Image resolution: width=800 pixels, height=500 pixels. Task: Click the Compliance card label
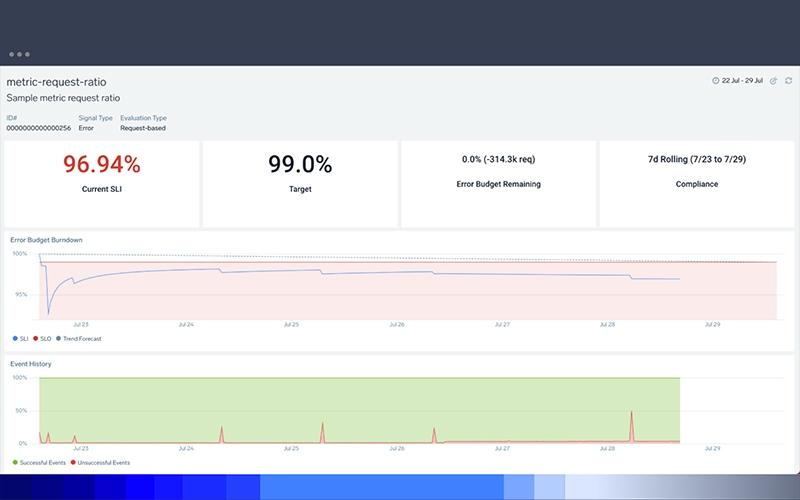click(697, 184)
